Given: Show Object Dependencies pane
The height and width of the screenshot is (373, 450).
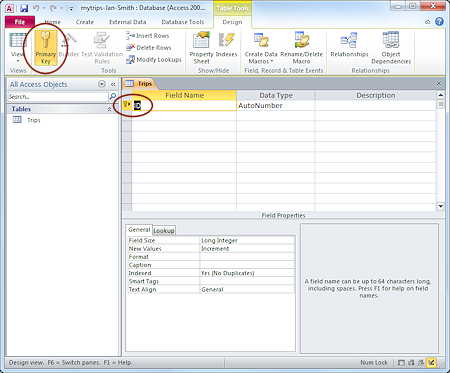Looking at the screenshot, I should pyautogui.click(x=391, y=48).
